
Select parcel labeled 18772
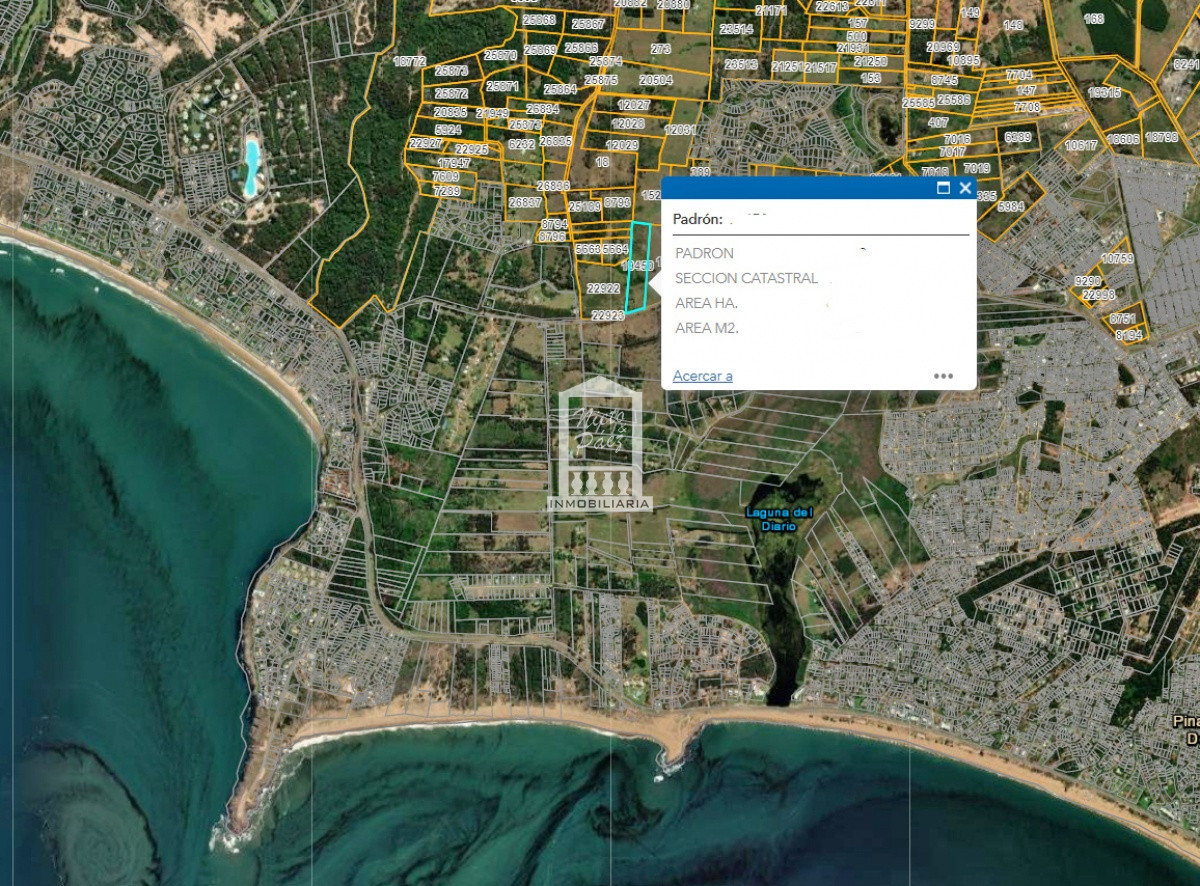point(410,61)
